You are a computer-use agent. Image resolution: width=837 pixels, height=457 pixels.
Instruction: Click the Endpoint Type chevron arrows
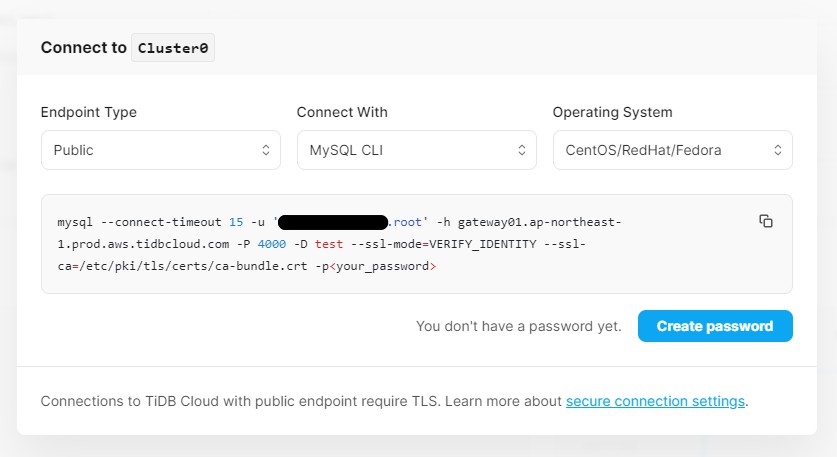(x=266, y=150)
